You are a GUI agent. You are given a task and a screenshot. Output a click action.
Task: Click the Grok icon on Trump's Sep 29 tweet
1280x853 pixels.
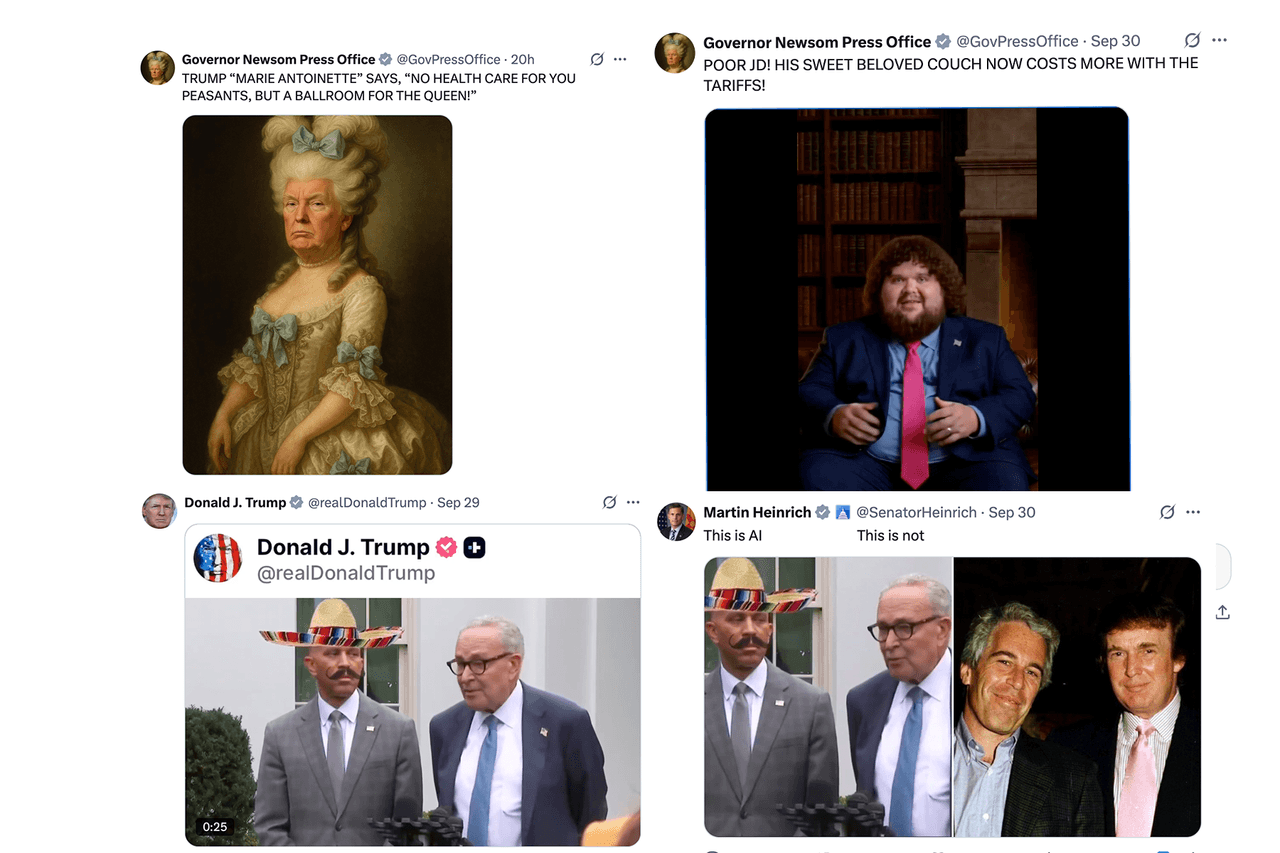point(609,501)
